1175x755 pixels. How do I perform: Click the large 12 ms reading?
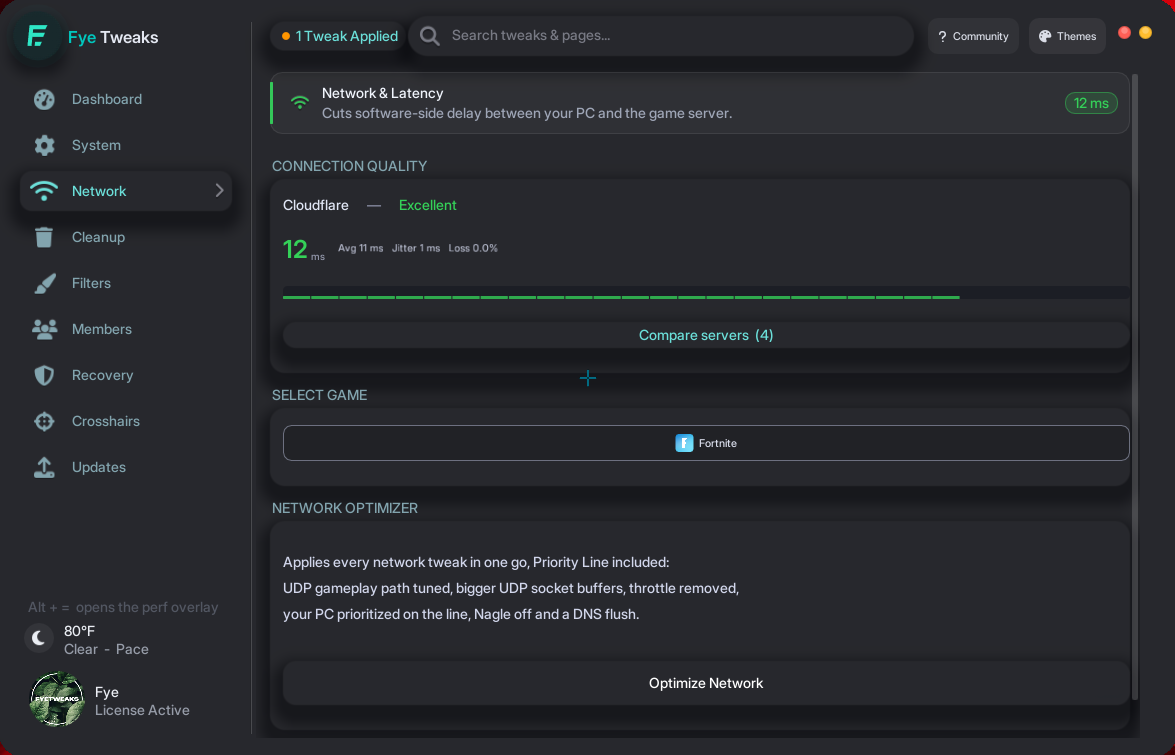[x=303, y=249]
